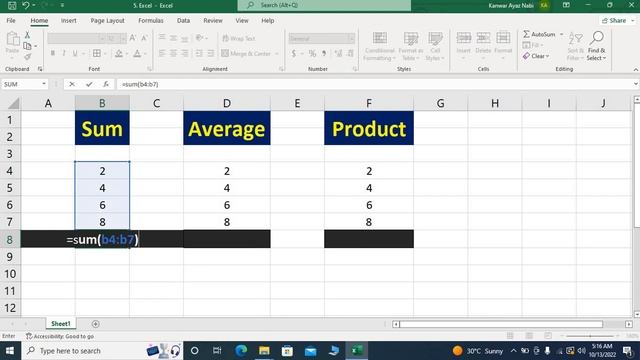Click the Comma Style icon
Image resolution: width=640 pixels, height=360 pixels.
coord(324,53)
